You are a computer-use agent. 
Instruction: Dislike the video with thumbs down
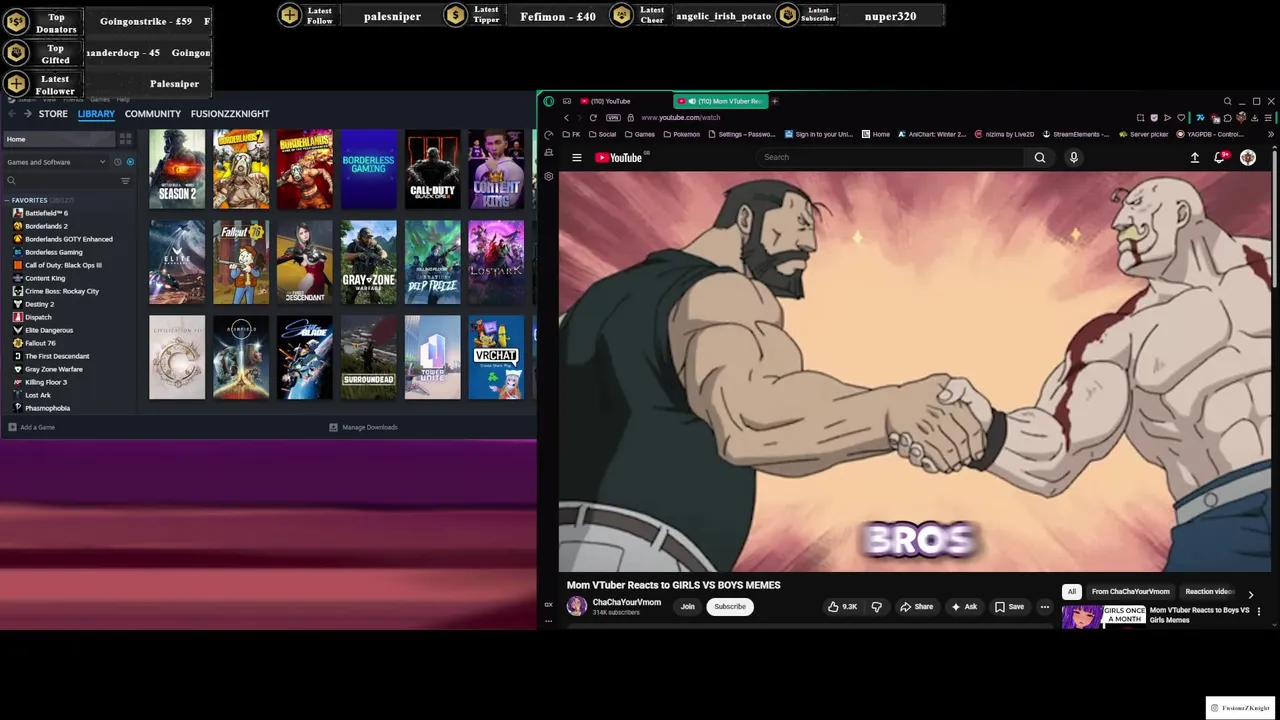(x=877, y=606)
